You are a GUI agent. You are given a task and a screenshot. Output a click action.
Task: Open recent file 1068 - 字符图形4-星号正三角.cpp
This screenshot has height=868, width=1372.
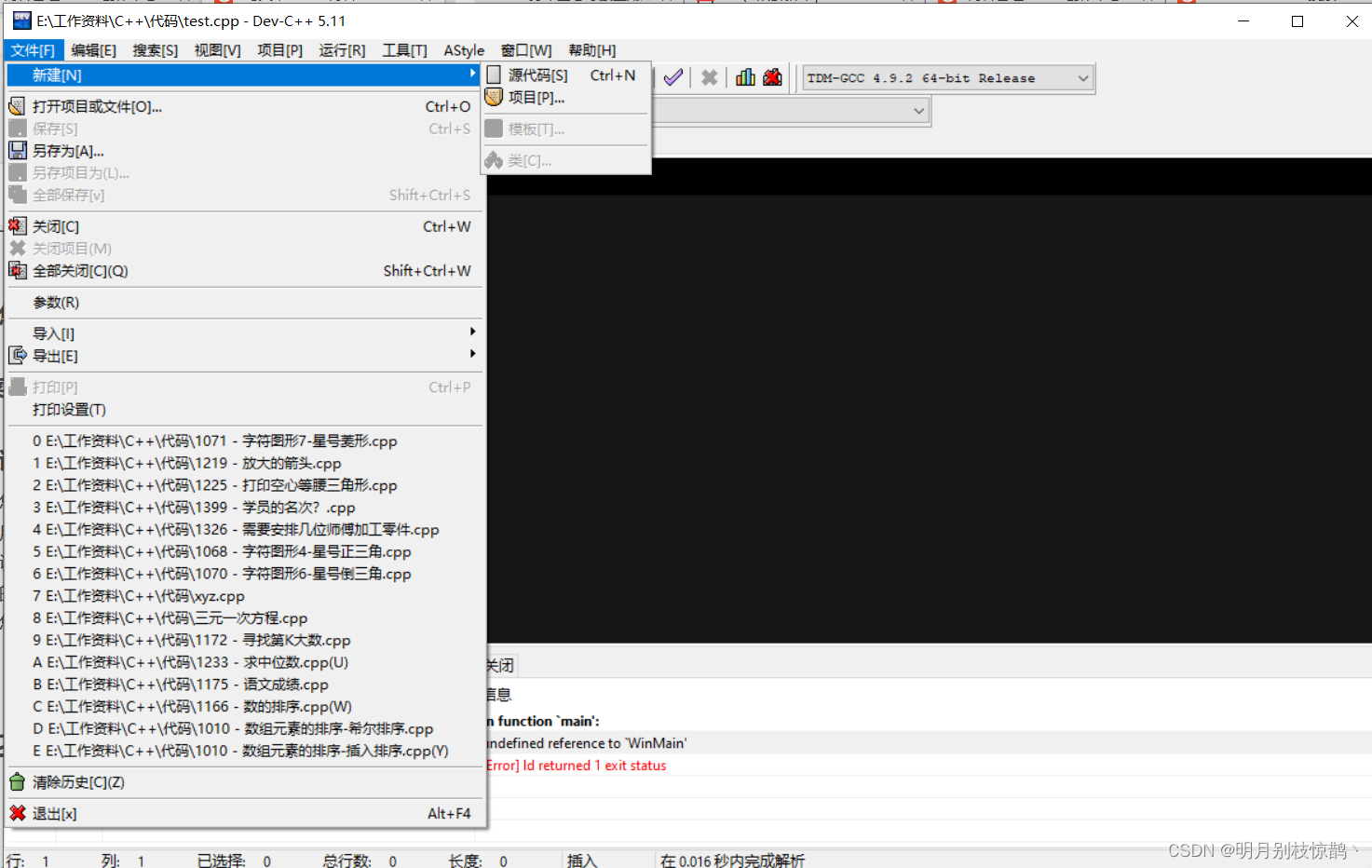pos(245,551)
